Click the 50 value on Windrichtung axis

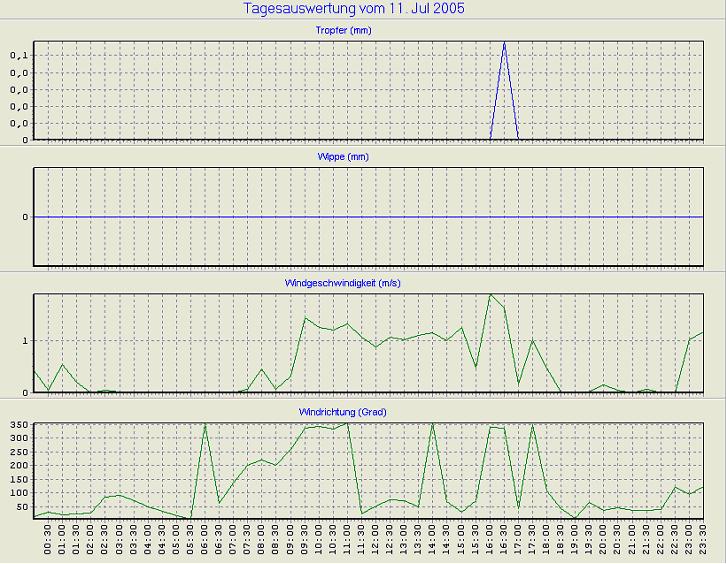pyautogui.click(x=22, y=507)
